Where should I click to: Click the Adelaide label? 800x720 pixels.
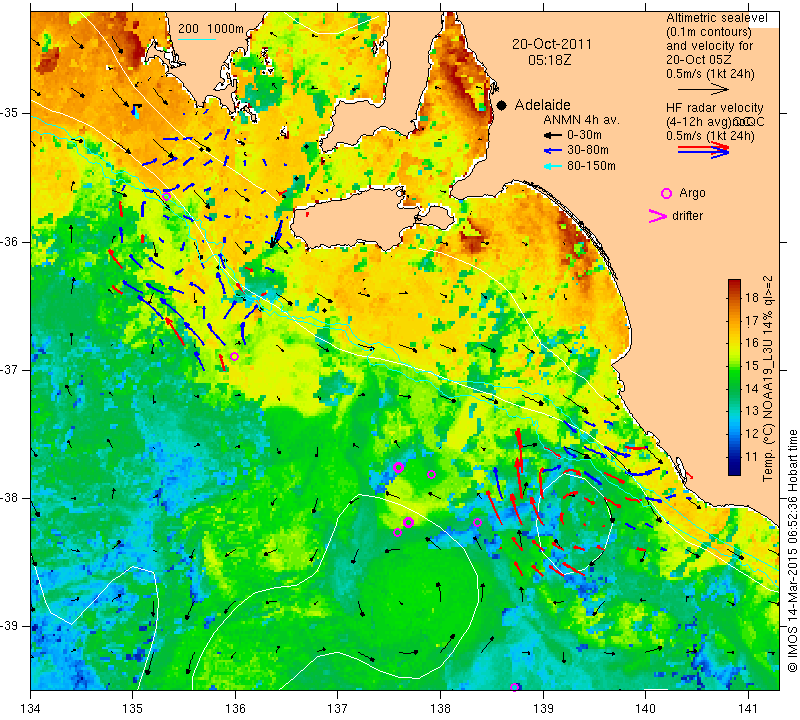[542, 105]
